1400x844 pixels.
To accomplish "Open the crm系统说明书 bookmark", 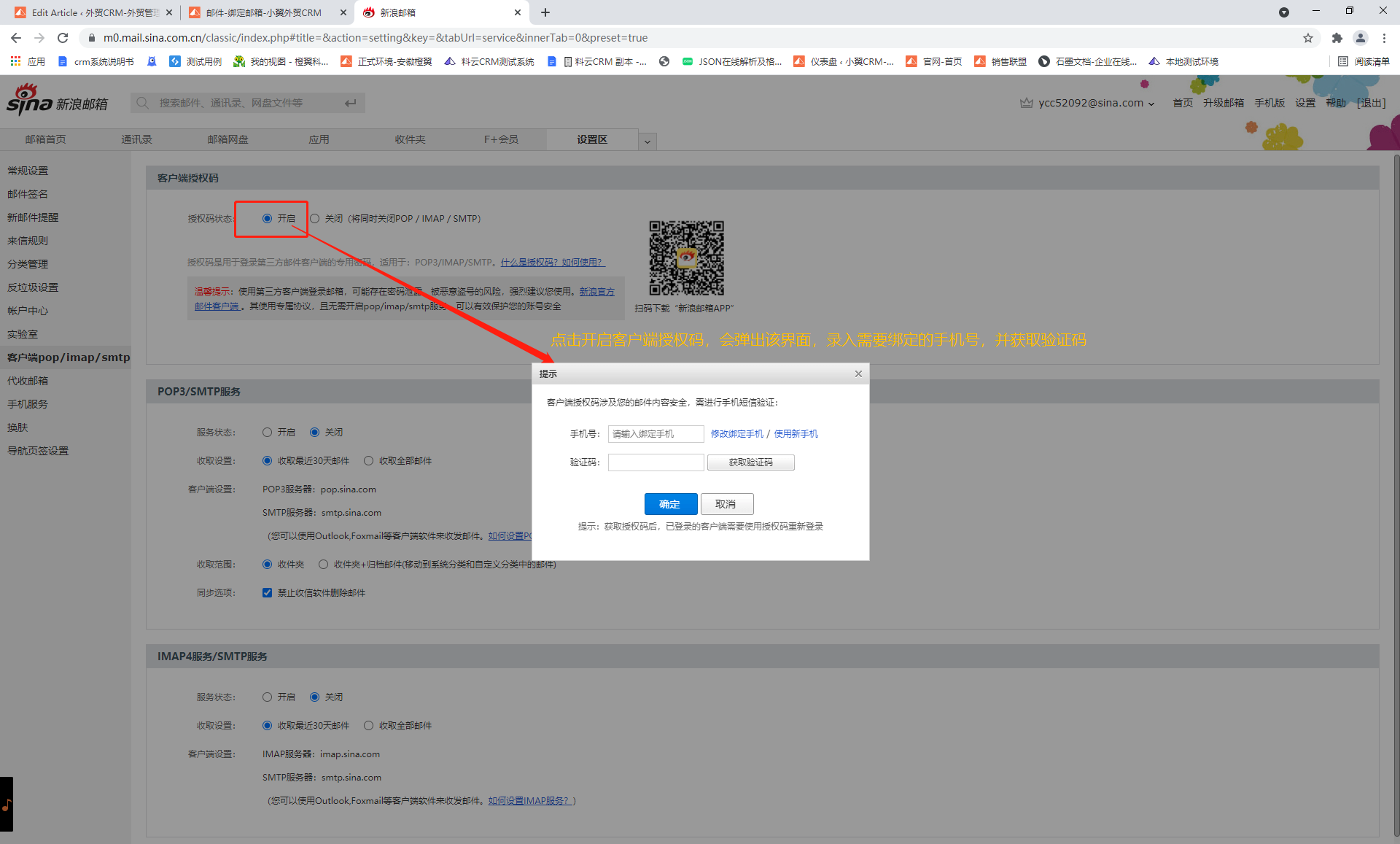I will tap(96, 61).
